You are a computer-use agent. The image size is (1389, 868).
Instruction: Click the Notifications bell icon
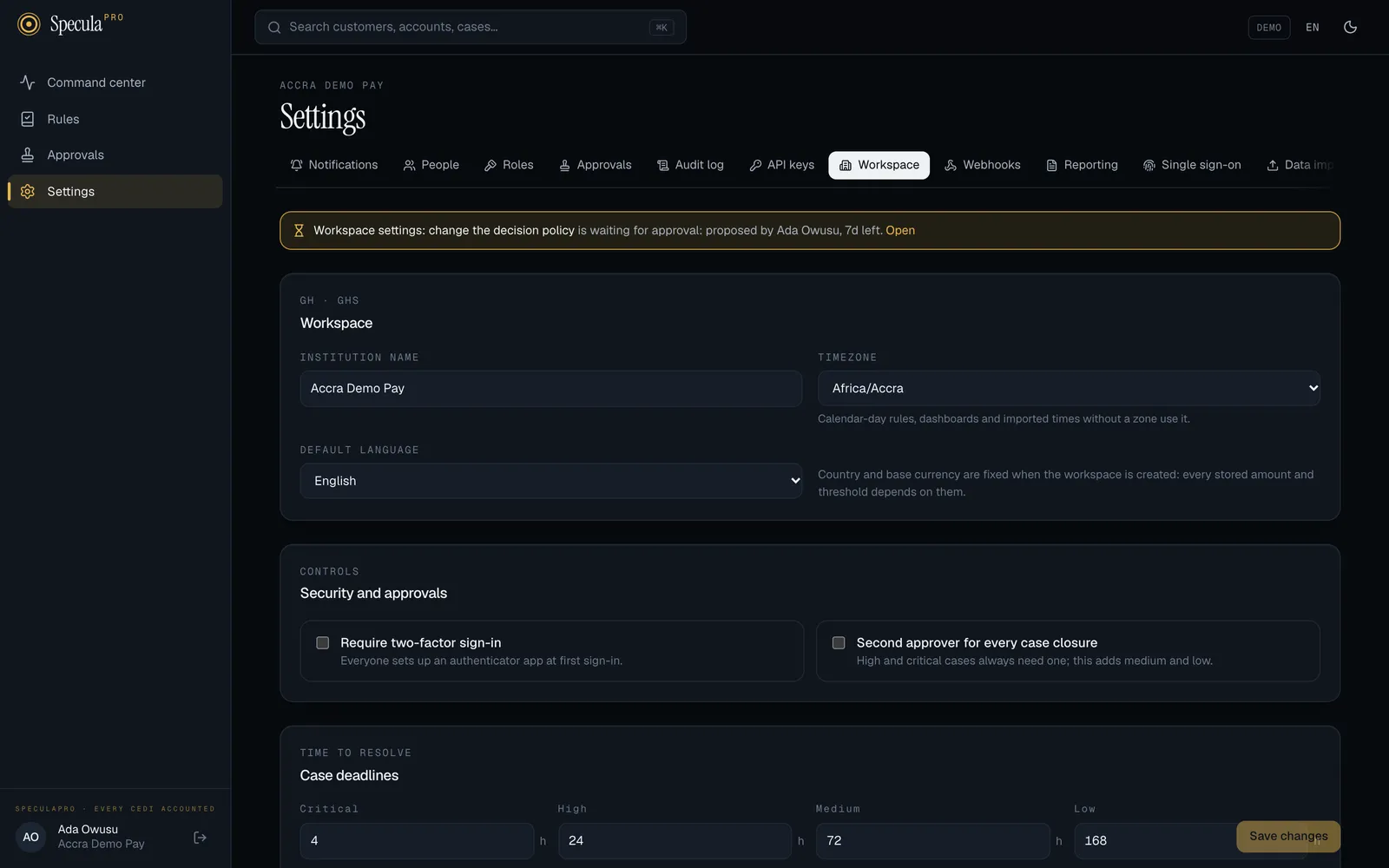[297, 165]
